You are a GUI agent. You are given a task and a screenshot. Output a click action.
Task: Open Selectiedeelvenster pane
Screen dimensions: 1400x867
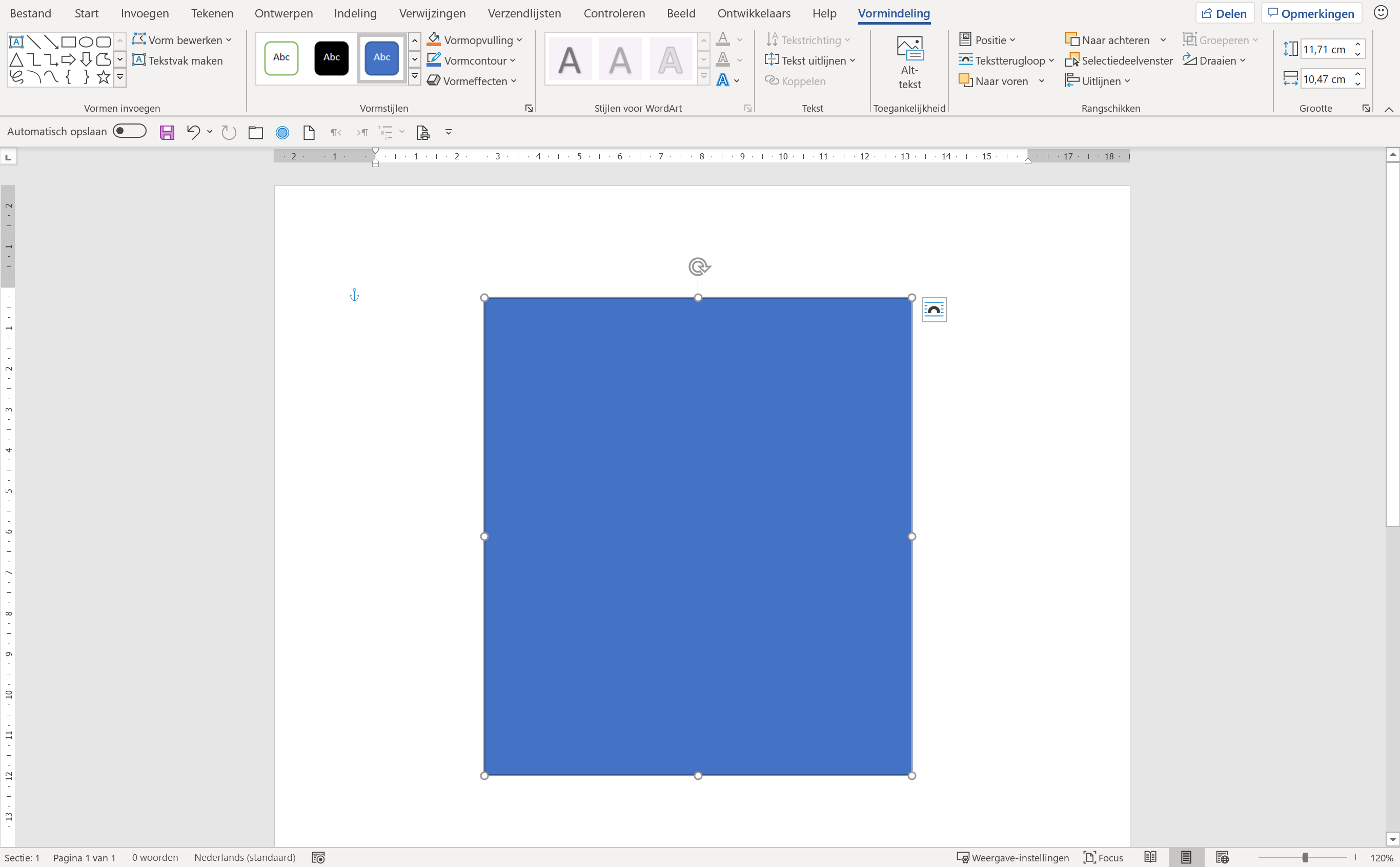[x=1119, y=60]
